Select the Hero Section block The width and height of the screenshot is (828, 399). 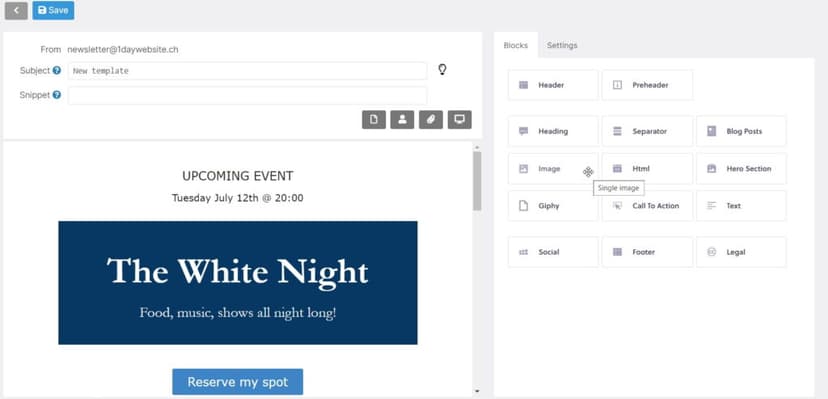(741, 169)
